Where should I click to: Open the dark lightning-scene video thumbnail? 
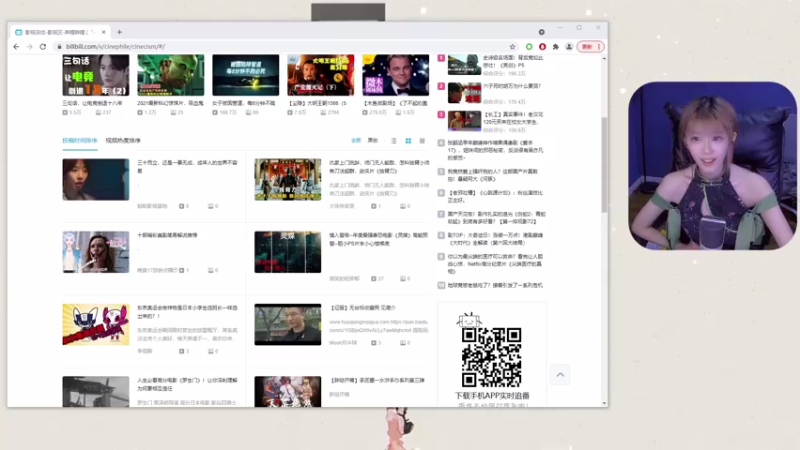pos(246,75)
